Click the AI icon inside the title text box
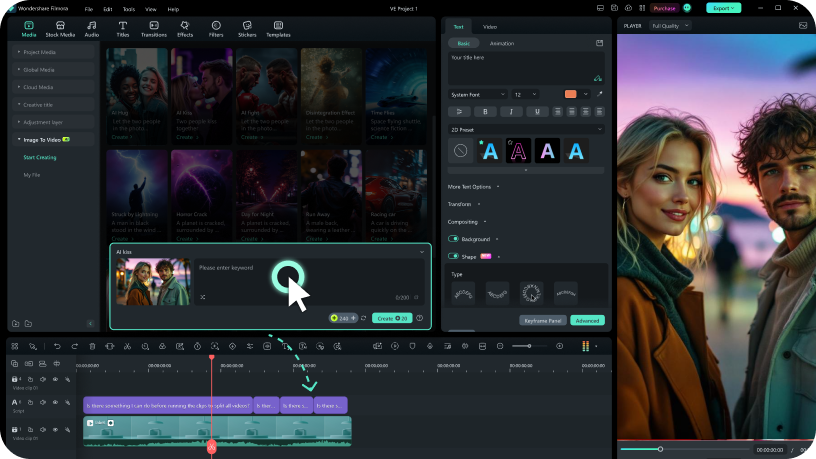 coord(598,79)
